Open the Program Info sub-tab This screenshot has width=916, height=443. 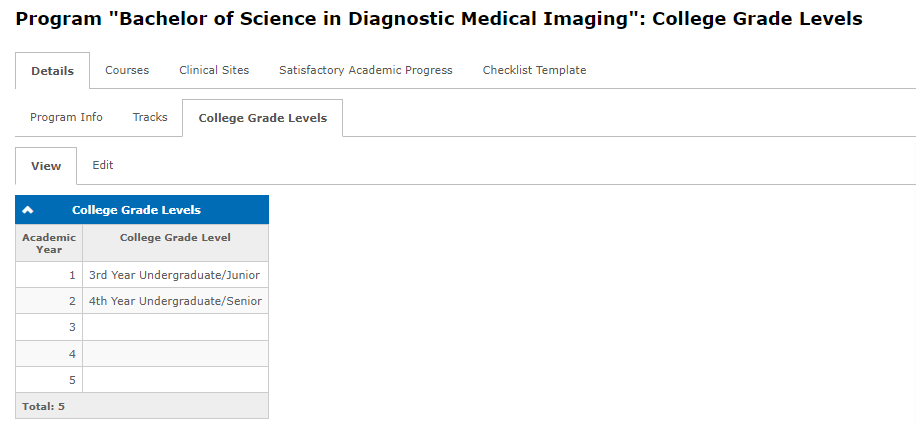click(66, 117)
